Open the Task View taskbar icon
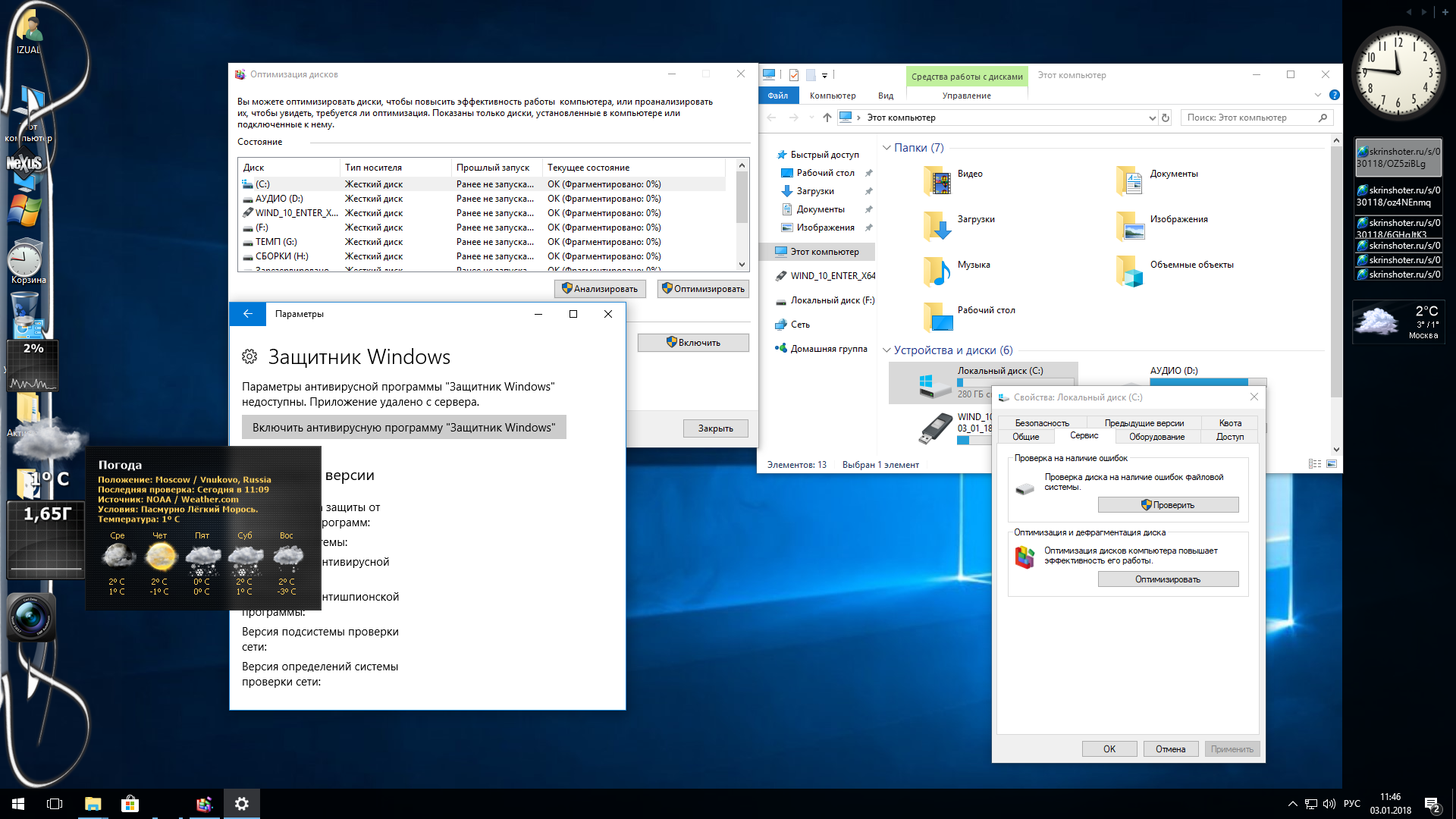 click(x=55, y=804)
